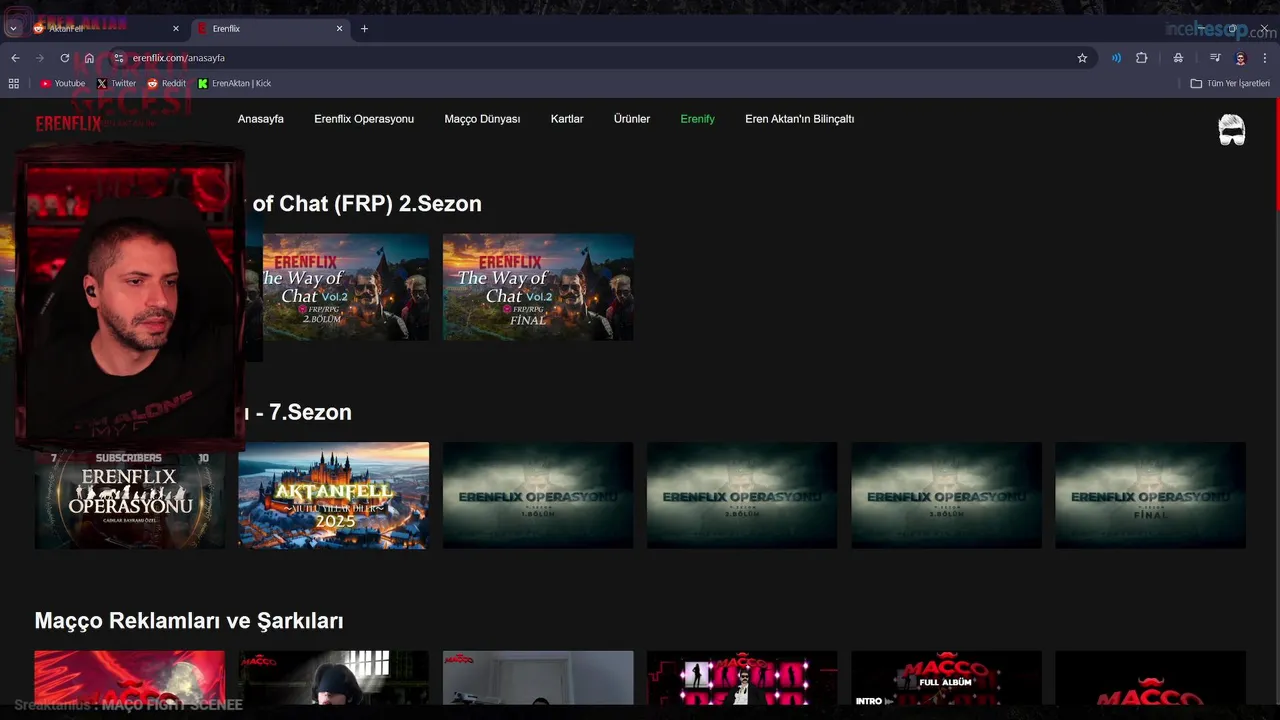Open the browser home page icon

[89, 58]
